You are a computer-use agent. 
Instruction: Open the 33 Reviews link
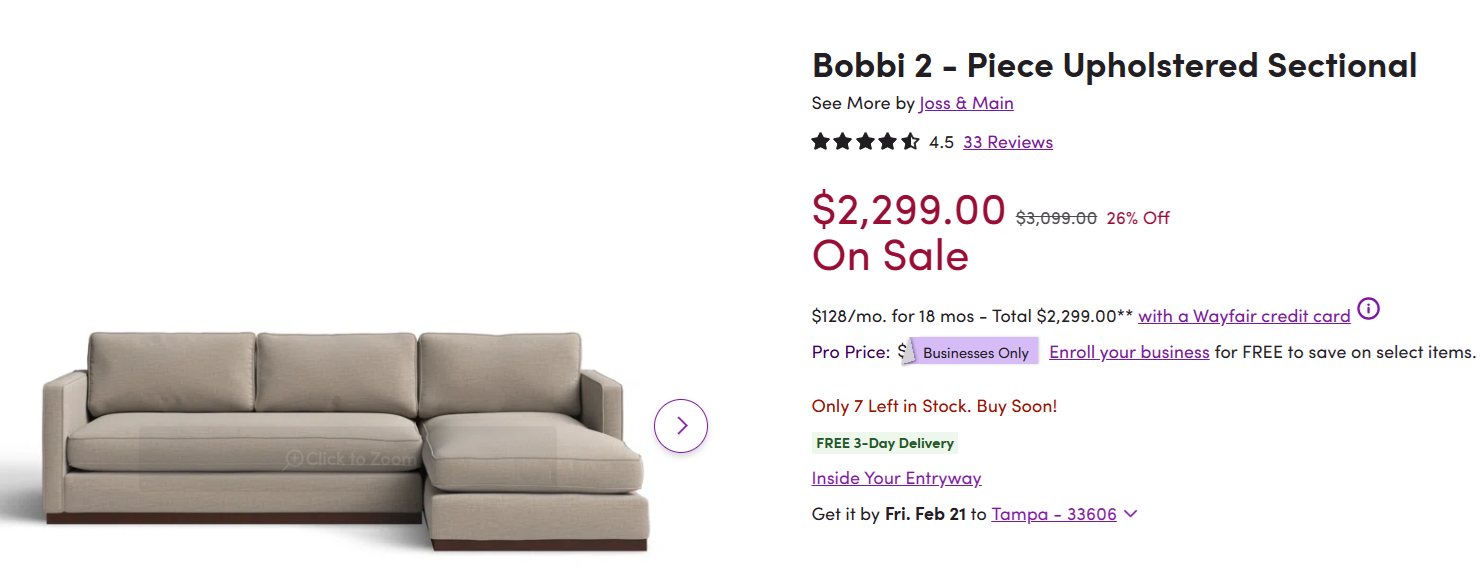click(1007, 142)
